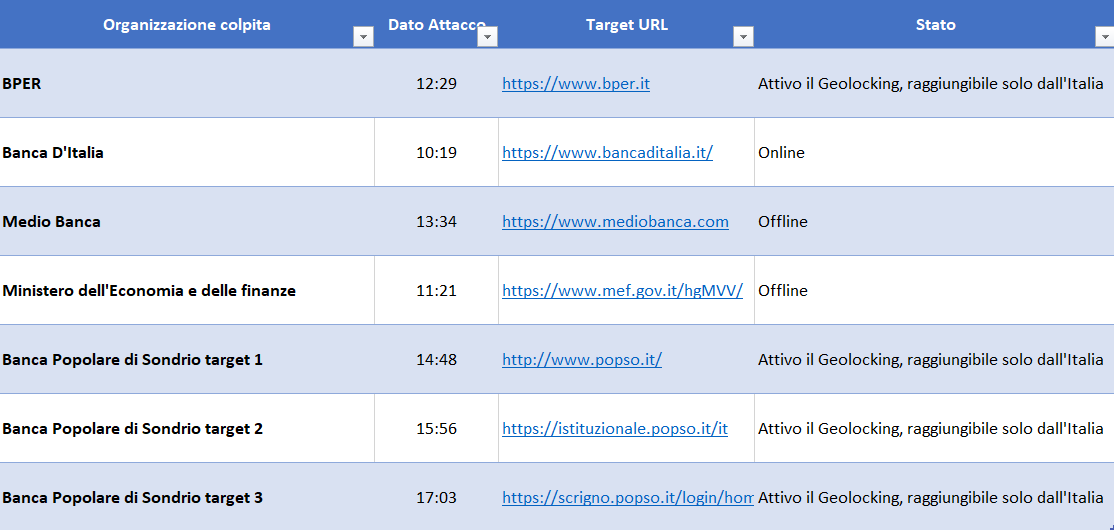1114x530 pixels.
Task: Select the 12:29 attack time cell
Action: pos(436,84)
